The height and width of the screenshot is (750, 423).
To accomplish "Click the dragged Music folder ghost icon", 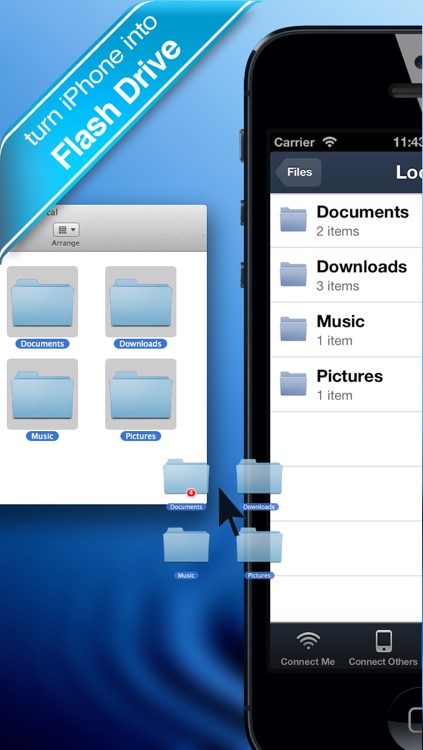I will [186, 545].
